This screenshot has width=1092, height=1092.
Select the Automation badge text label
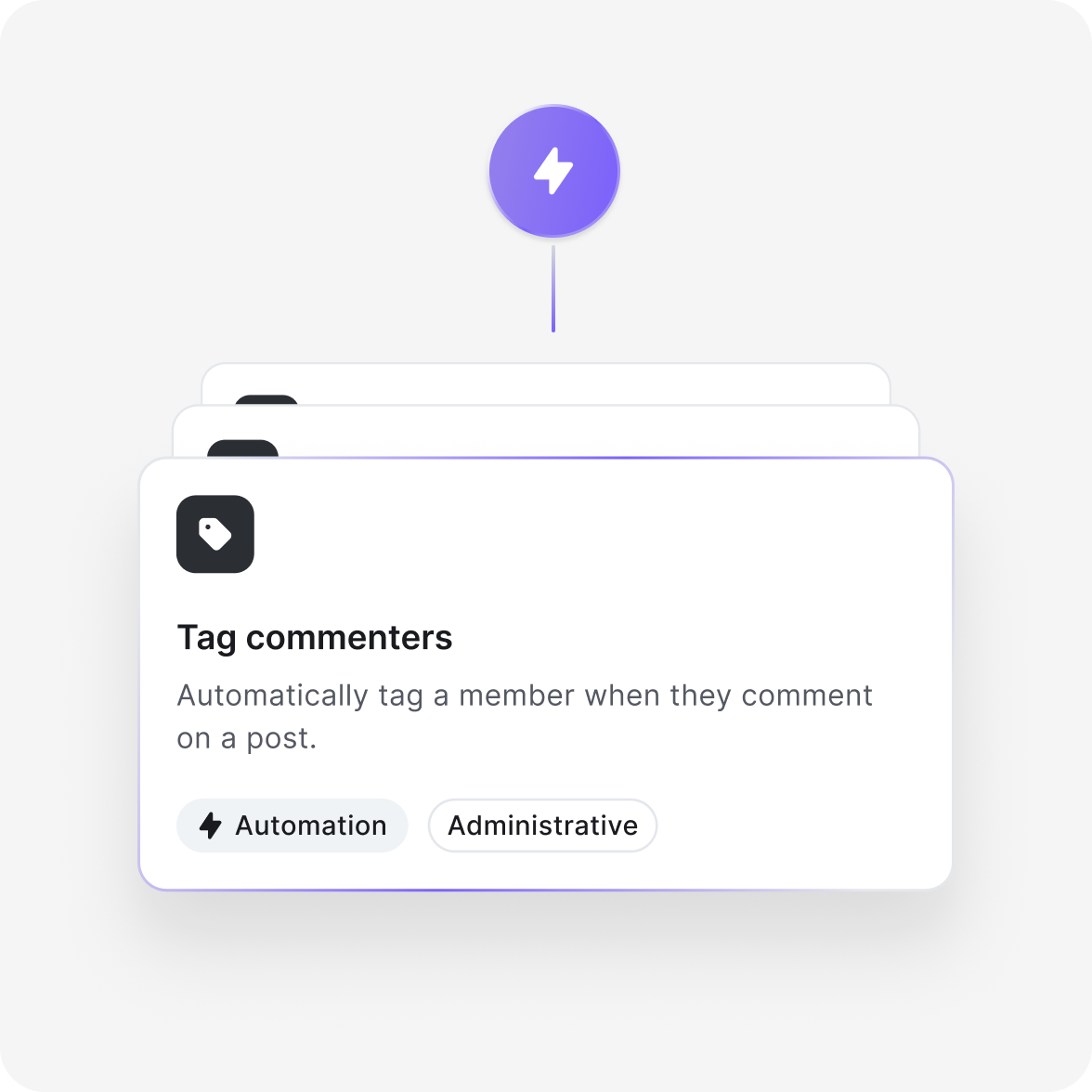coord(310,825)
